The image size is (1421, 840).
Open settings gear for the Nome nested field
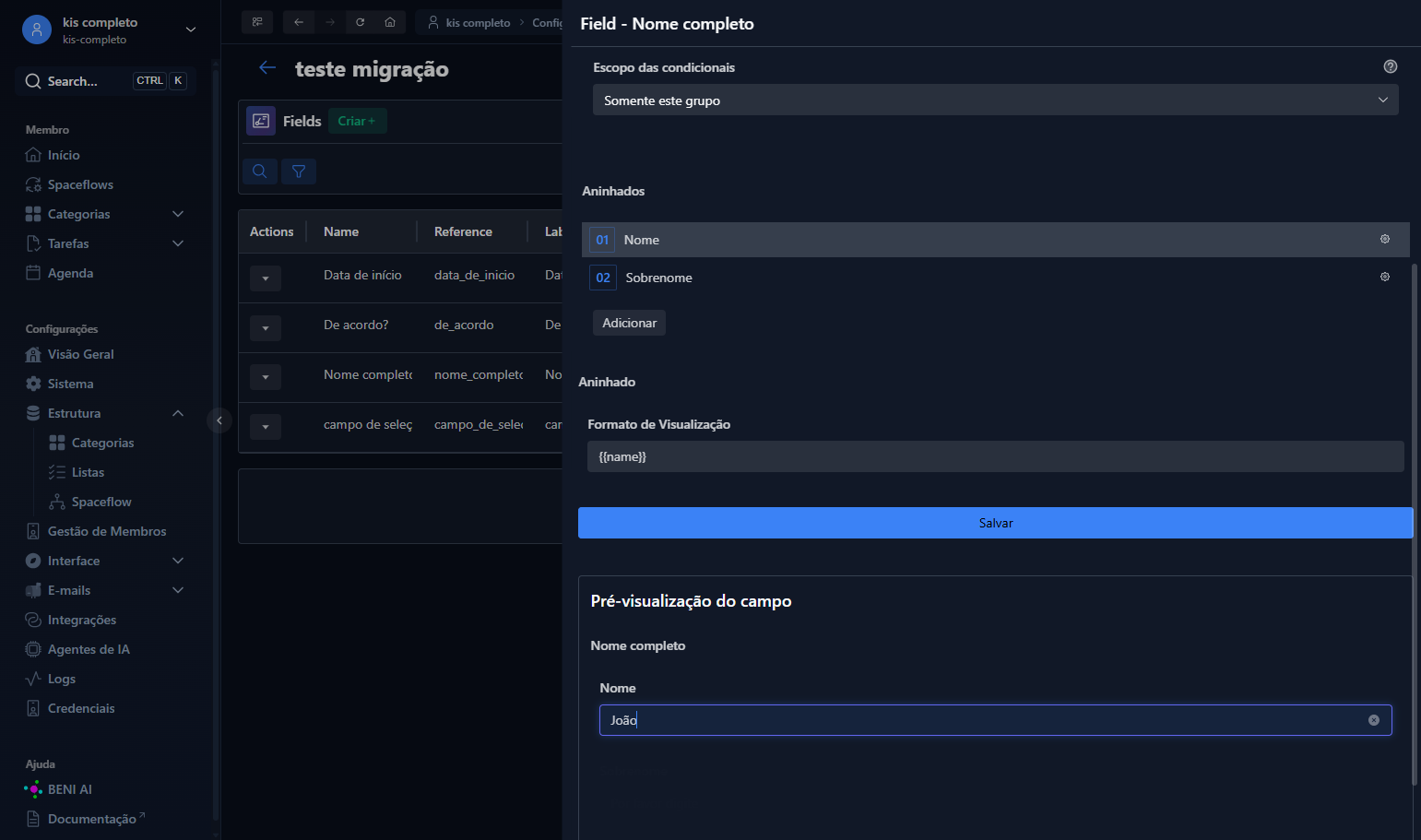[1384, 239]
